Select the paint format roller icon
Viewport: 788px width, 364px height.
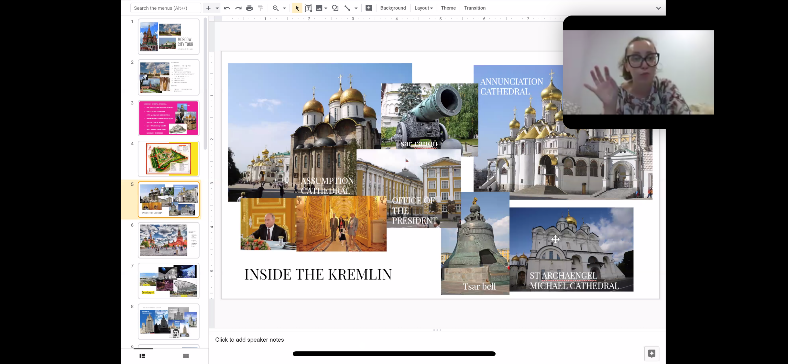tap(260, 8)
